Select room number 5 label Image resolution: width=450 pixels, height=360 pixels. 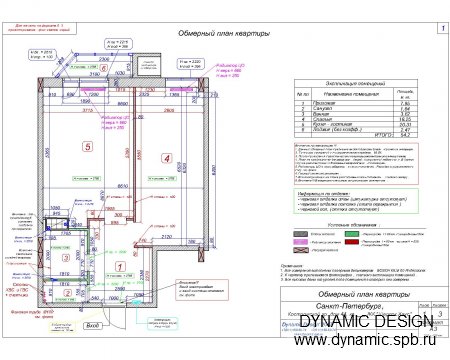click(x=88, y=146)
